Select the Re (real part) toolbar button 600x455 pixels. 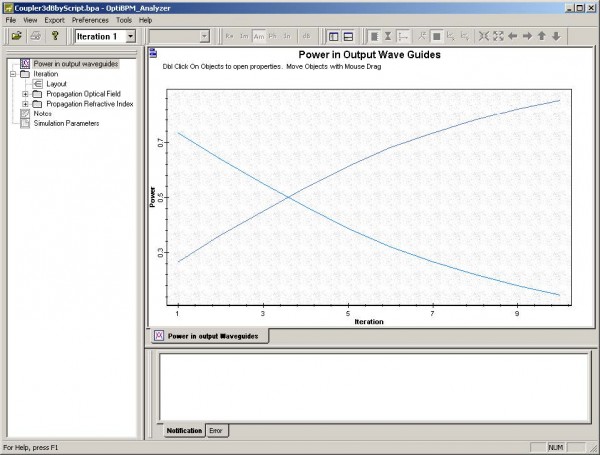coord(229,36)
